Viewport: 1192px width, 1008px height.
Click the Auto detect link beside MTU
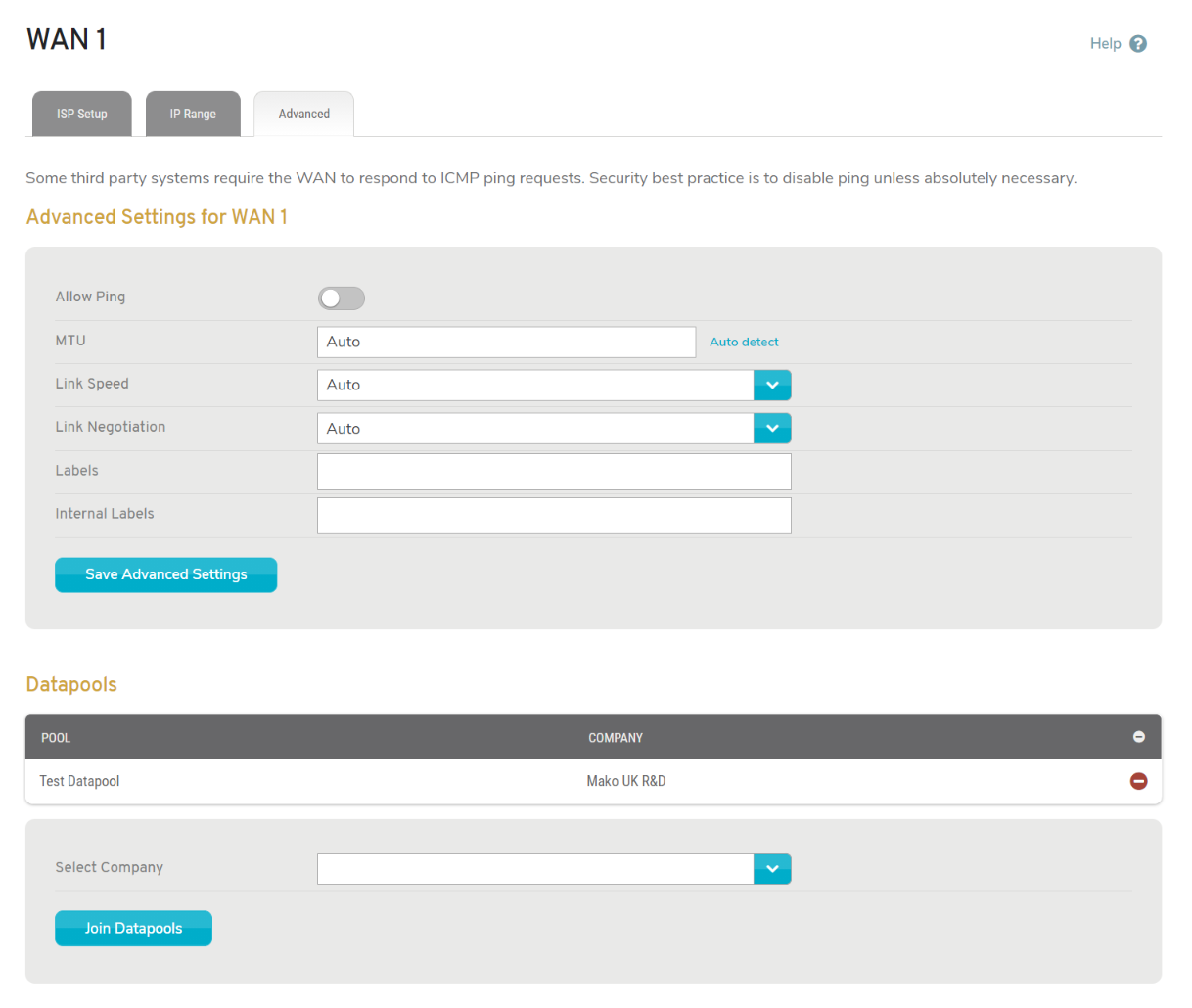tap(744, 343)
